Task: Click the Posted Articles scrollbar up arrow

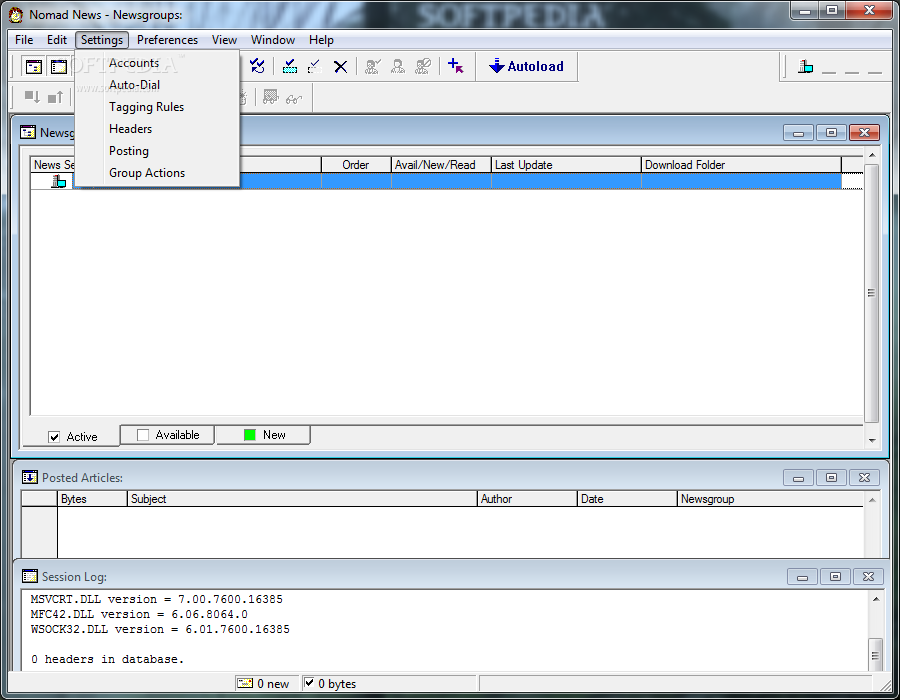Action: pyautogui.click(x=872, y=500)
